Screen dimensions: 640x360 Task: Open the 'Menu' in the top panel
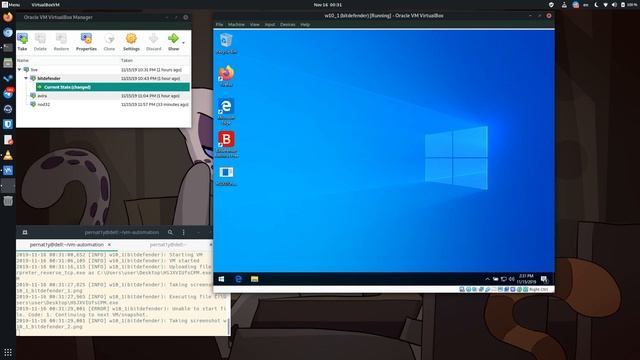[11, 5]
